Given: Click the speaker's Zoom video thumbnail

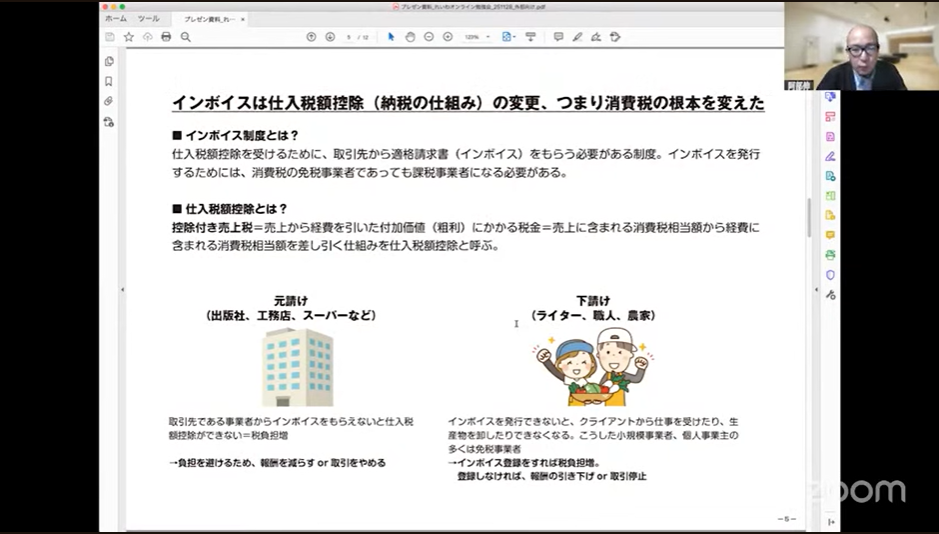Looking at the screenshot, I should coord(861,46).
